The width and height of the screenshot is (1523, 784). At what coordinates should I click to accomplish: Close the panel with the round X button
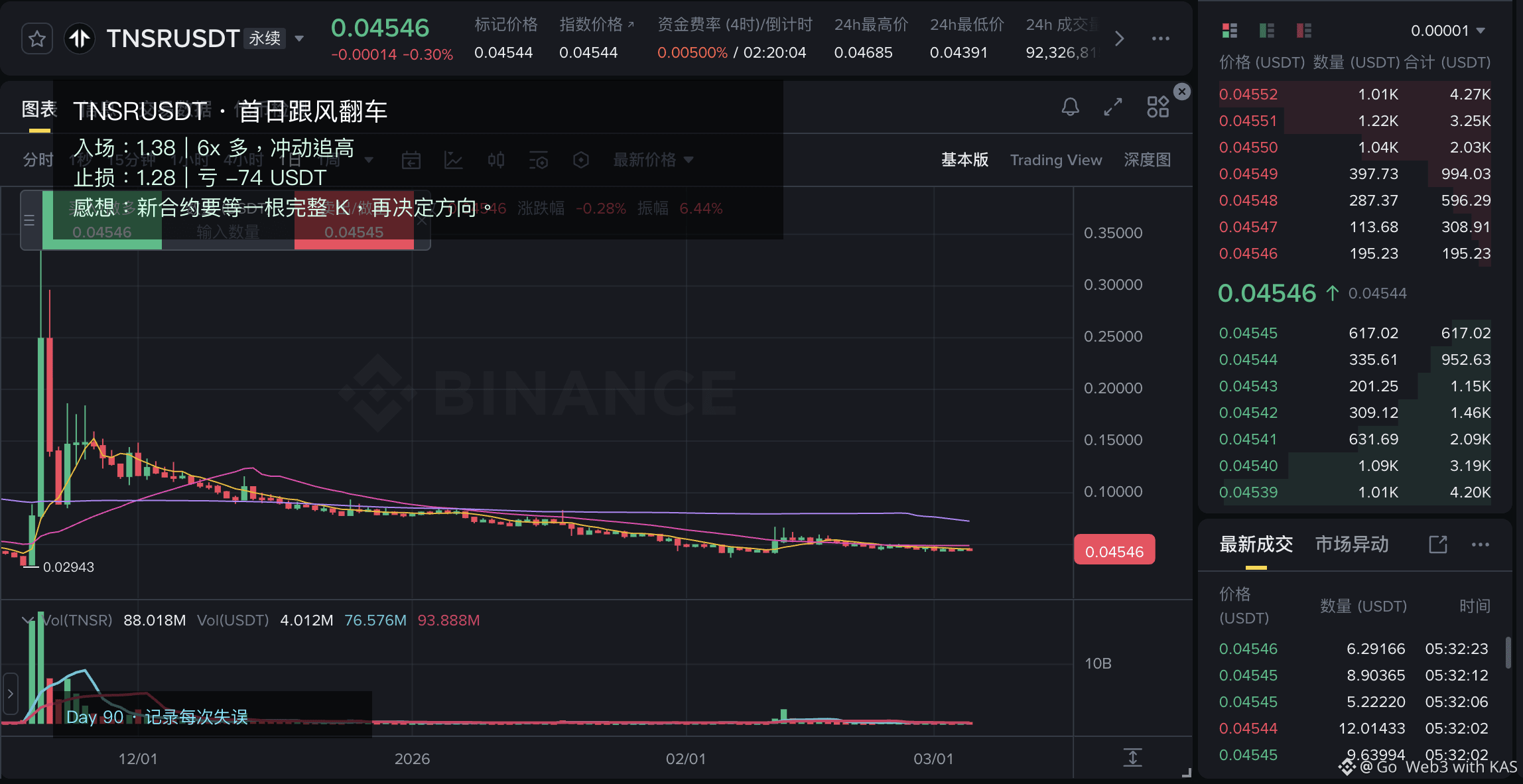pos(1182,92)
